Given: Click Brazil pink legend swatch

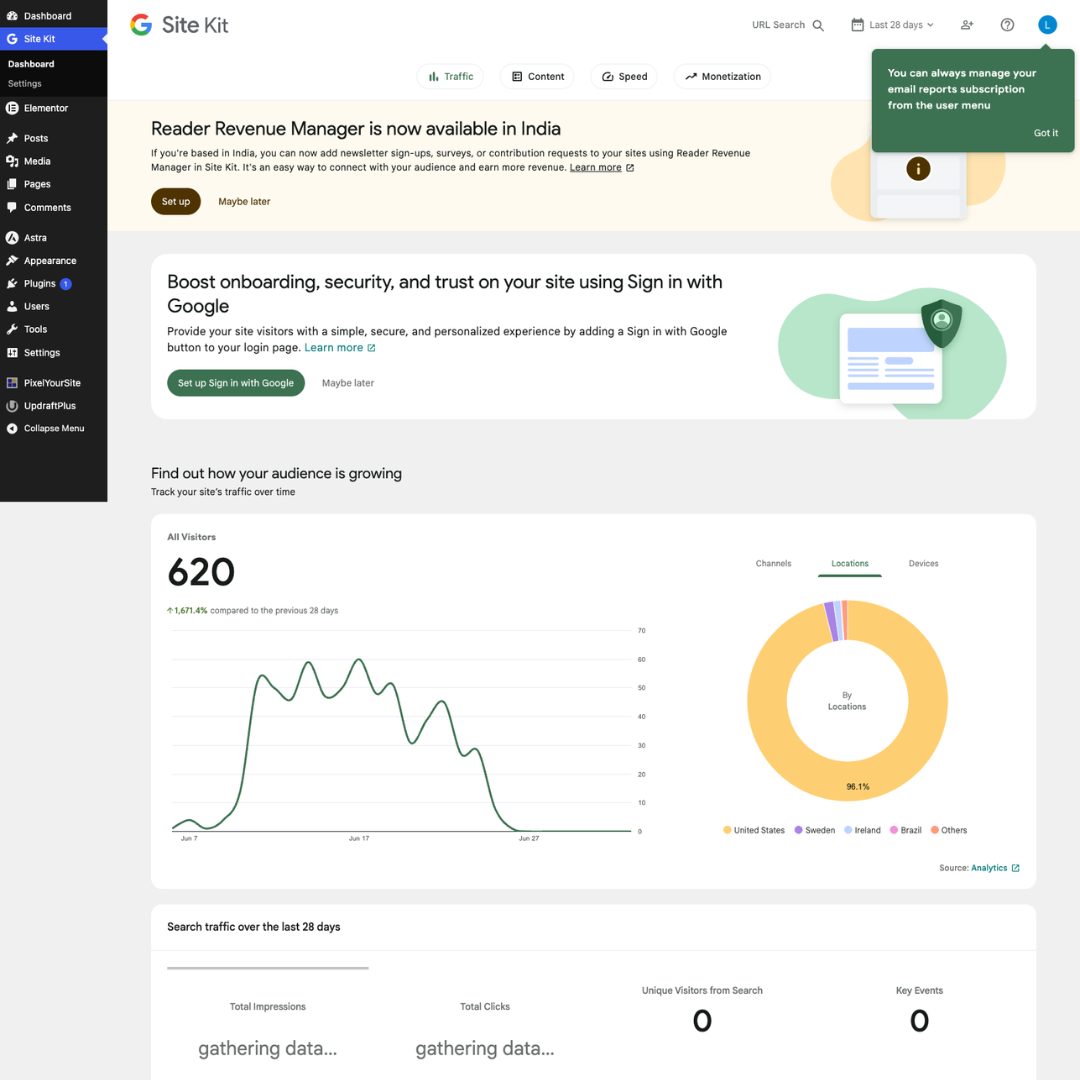Looking at the screenshot, I should [x=894, y=830].
